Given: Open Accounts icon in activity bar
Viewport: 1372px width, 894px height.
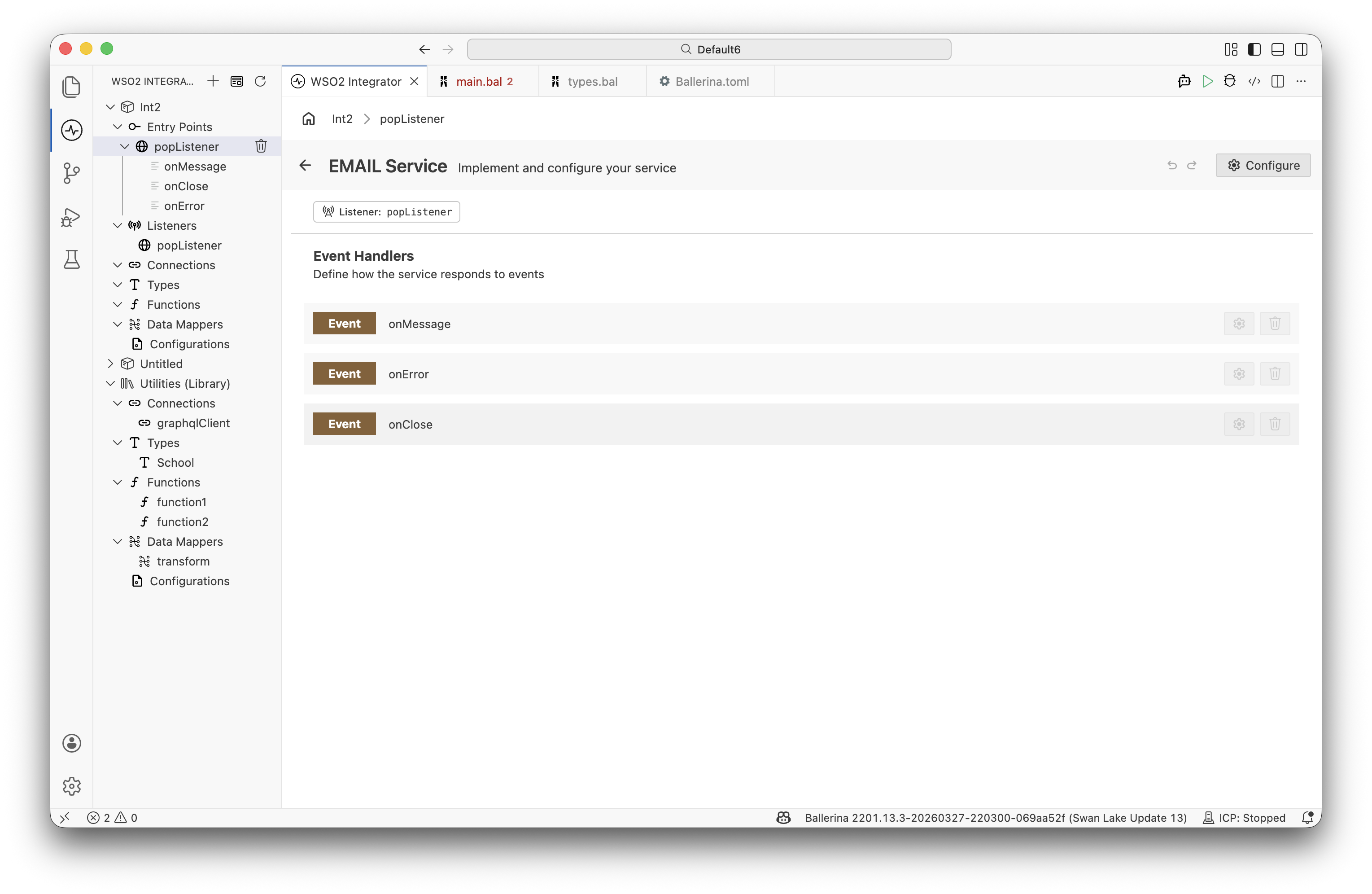Looking at the screenshot, I should [71, 743].
